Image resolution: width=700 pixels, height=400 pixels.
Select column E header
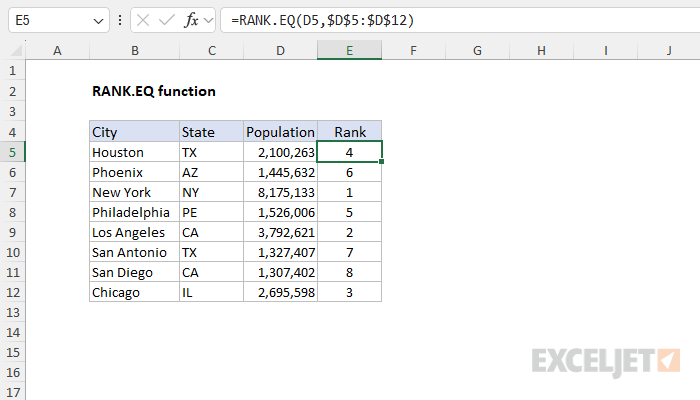pos(350,50)
